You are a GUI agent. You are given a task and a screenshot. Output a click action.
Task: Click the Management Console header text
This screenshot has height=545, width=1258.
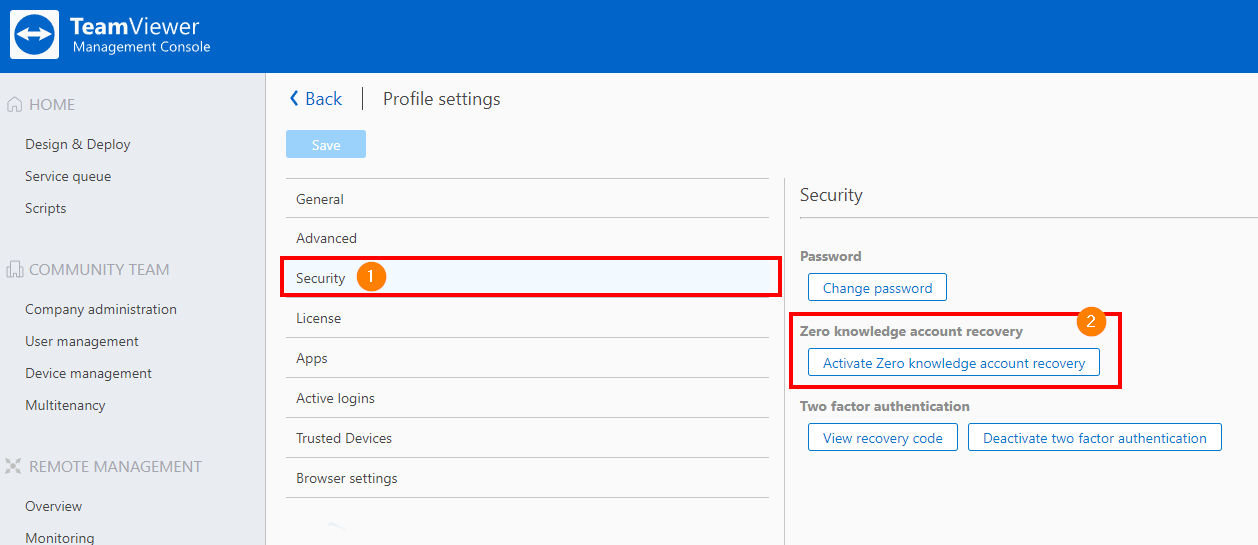pyautogui.click(x=142, y=47)
